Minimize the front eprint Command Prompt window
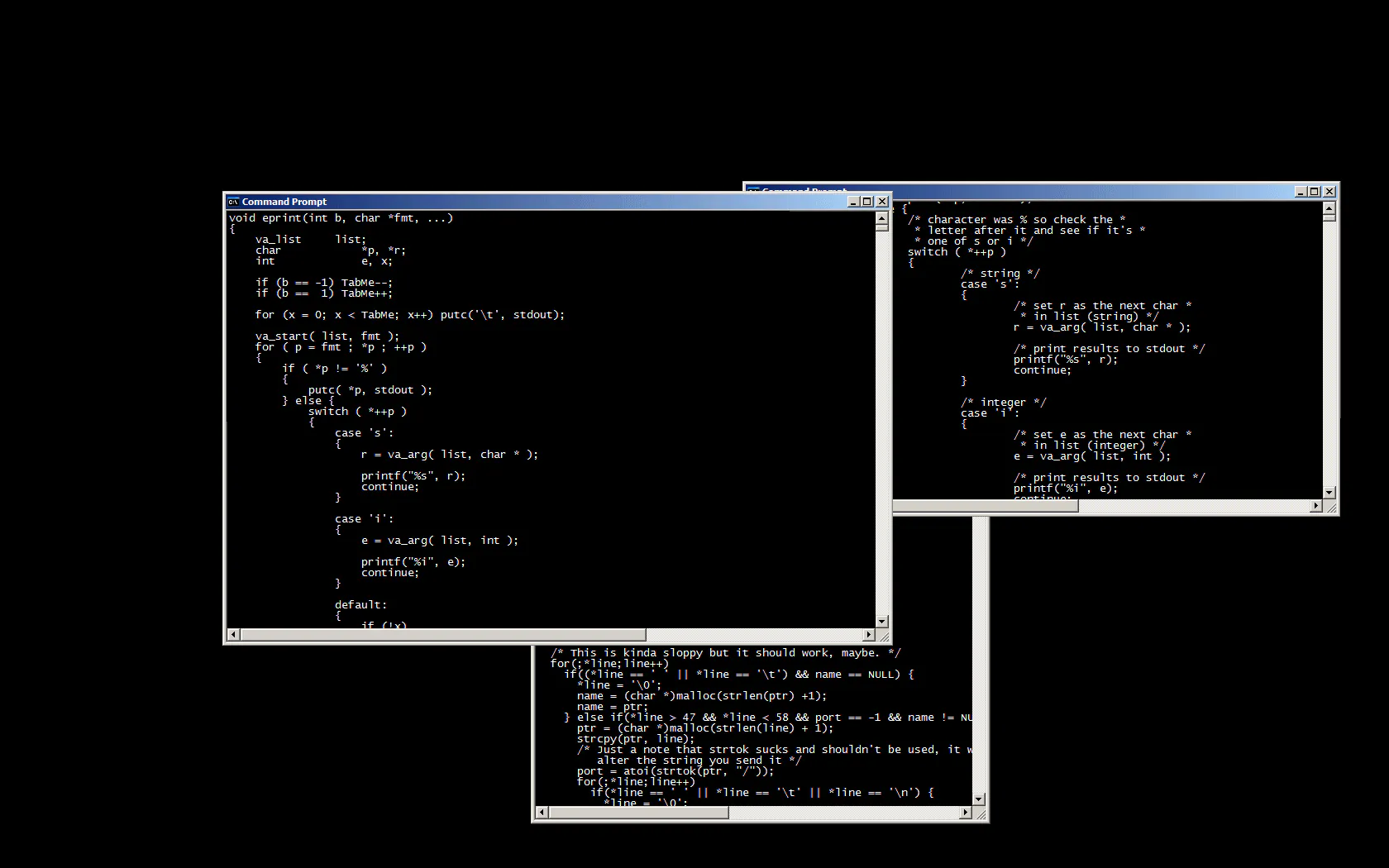Screen dimensions: 1389x868 (x=854, y=202)
